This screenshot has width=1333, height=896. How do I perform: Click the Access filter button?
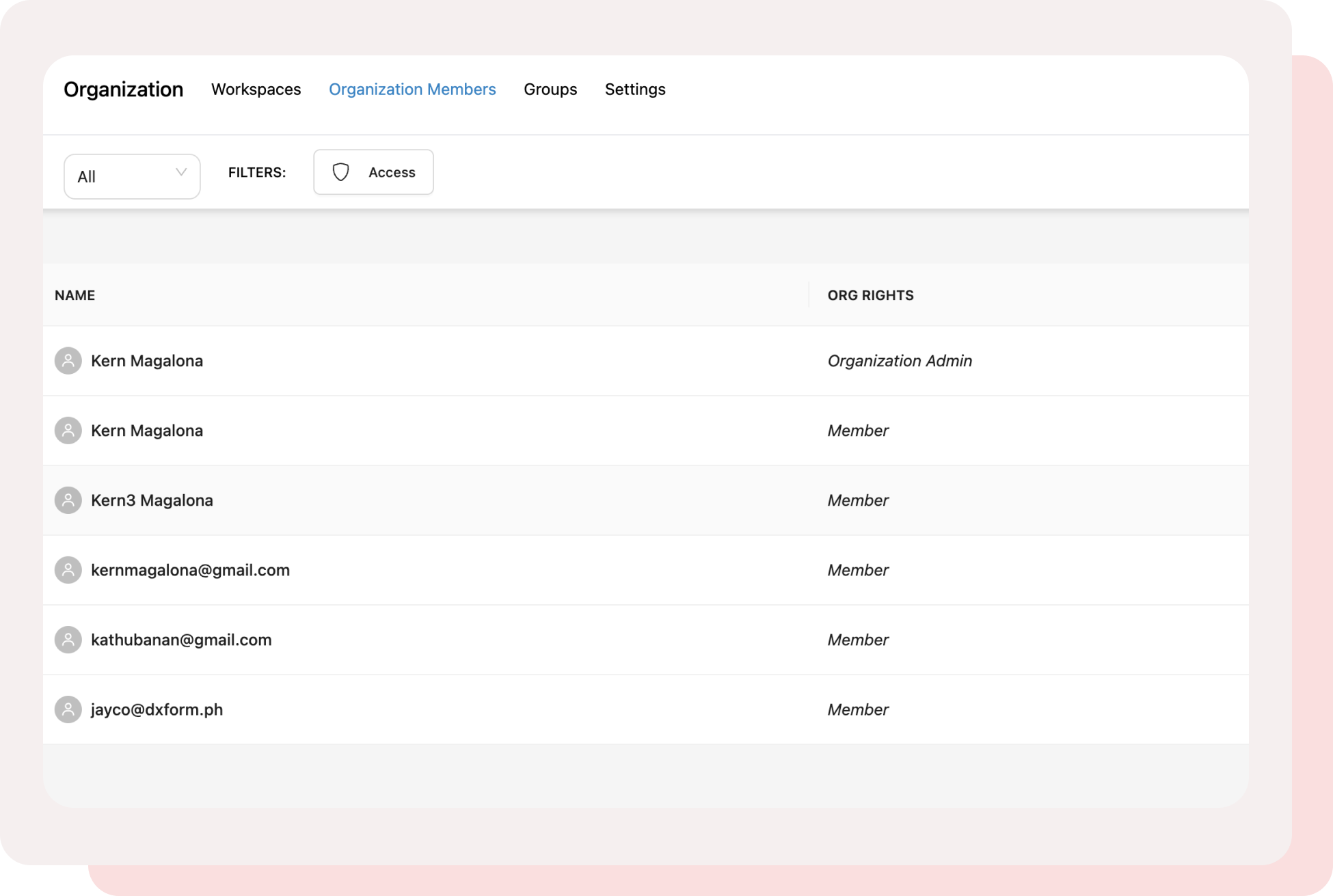point(373,172)
